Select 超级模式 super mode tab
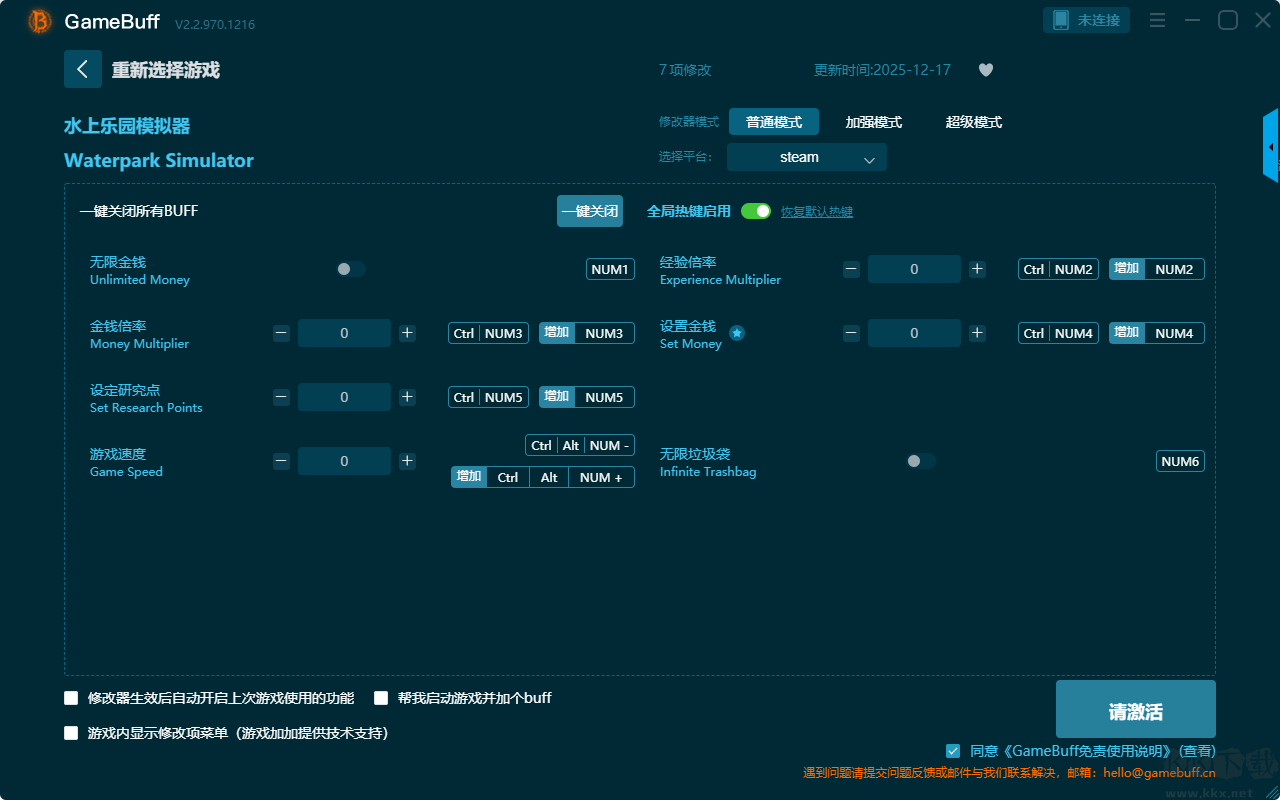 [x=973, y=122]
